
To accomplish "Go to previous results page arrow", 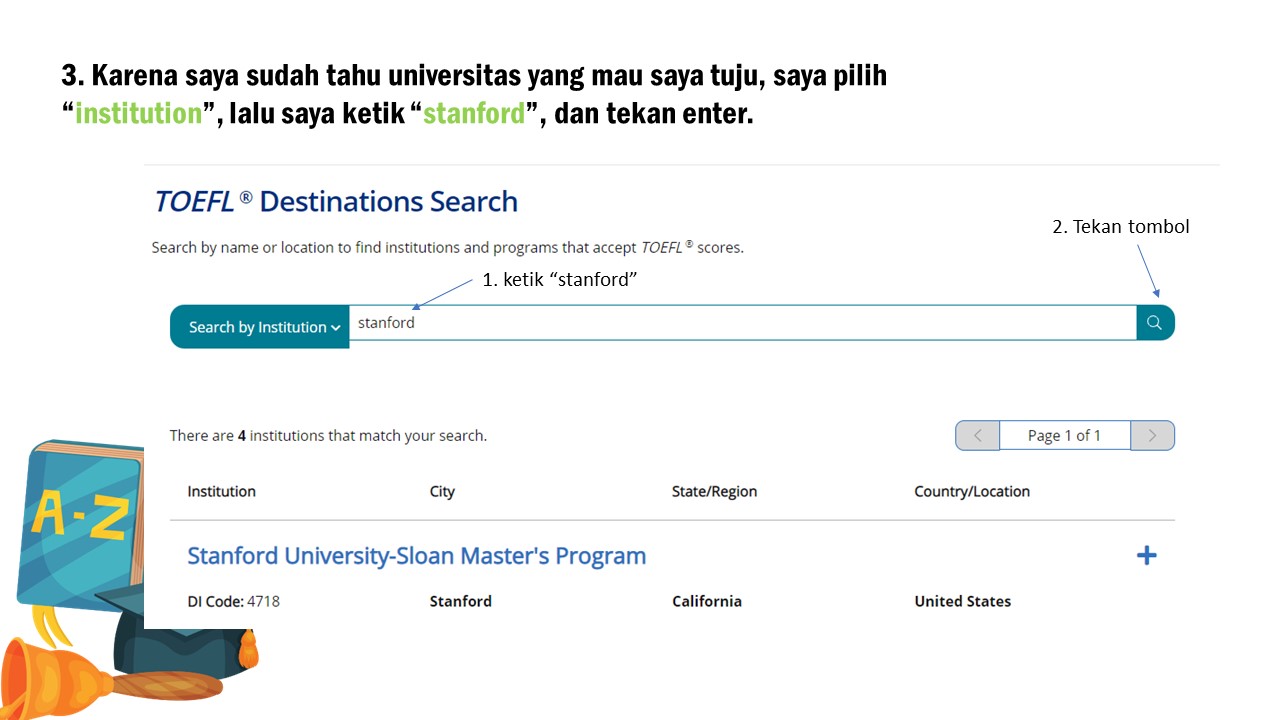I will coord(977,435).
